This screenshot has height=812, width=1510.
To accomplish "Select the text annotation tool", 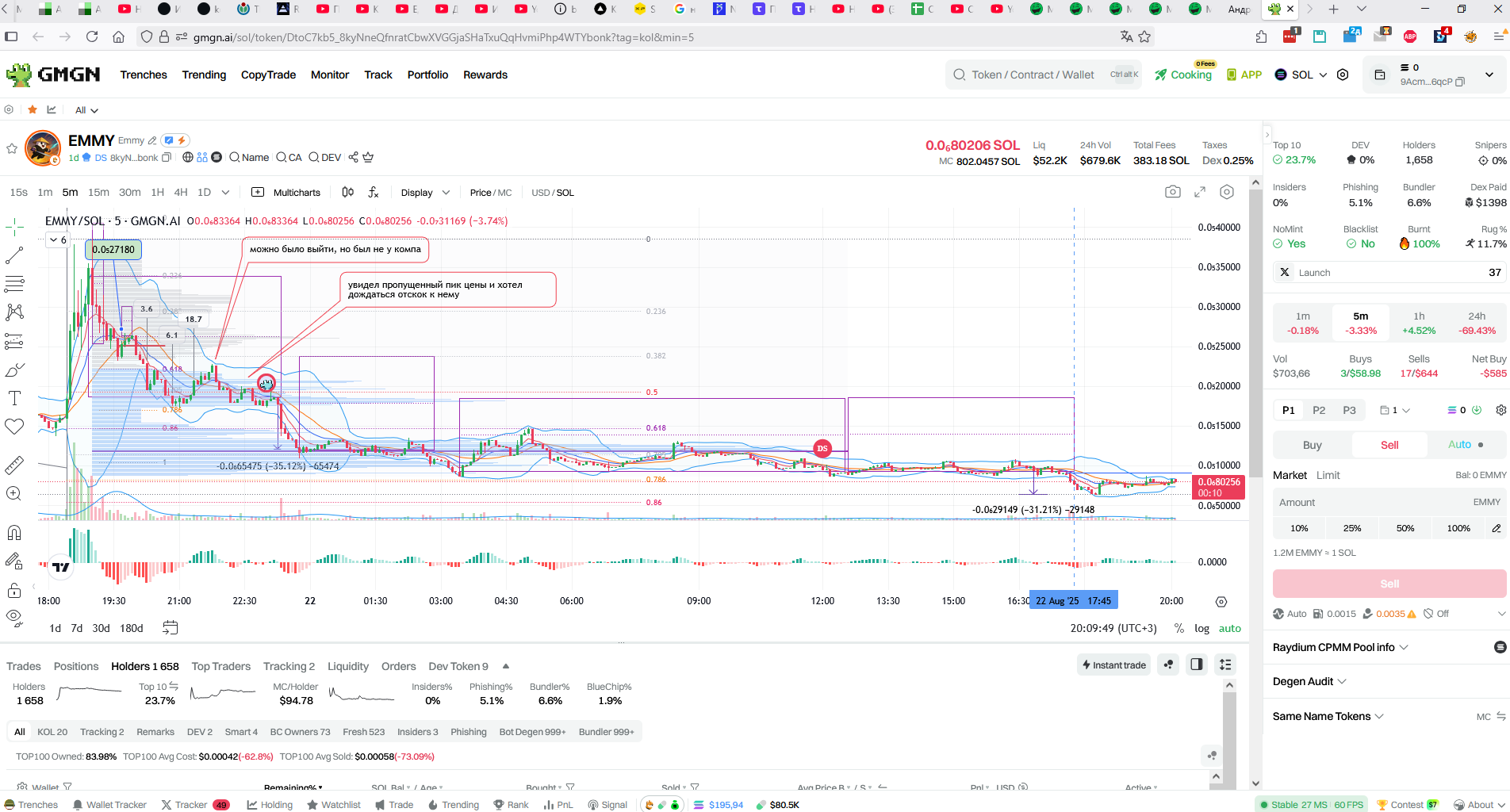I will pyautogui.click(x=14, y=398).
